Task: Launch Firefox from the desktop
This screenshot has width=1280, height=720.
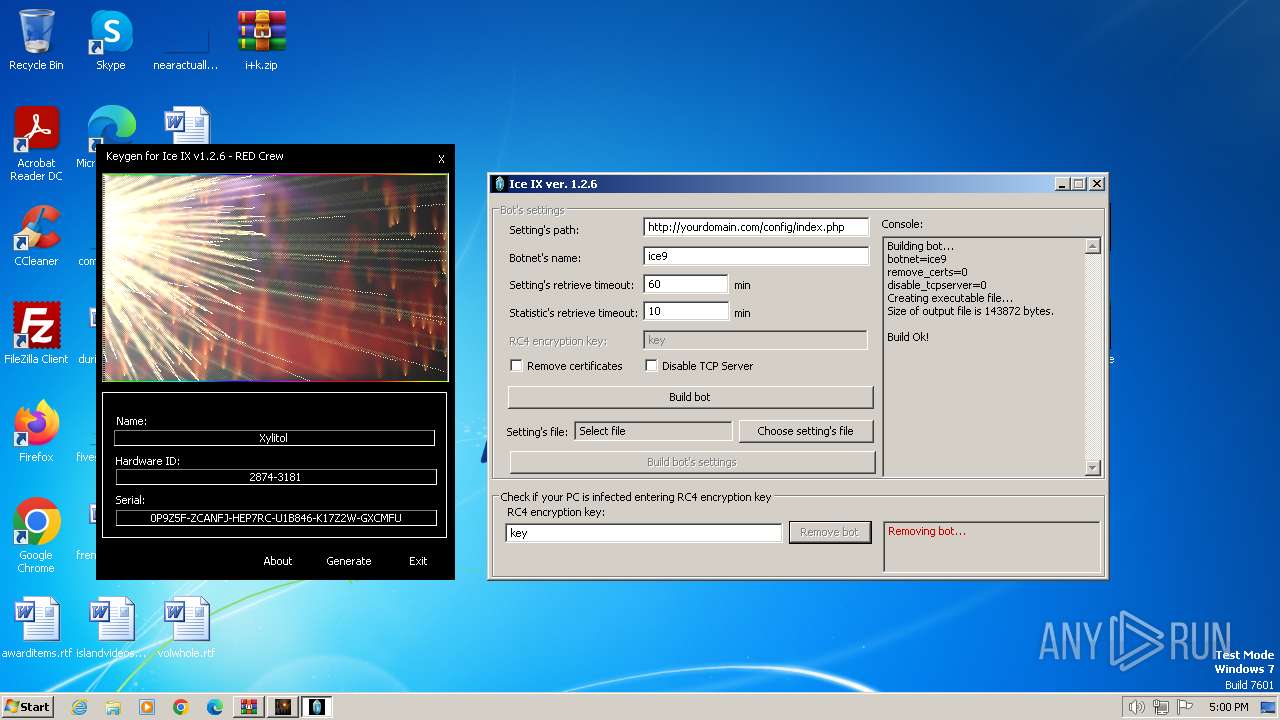Action: coord(36,432)
